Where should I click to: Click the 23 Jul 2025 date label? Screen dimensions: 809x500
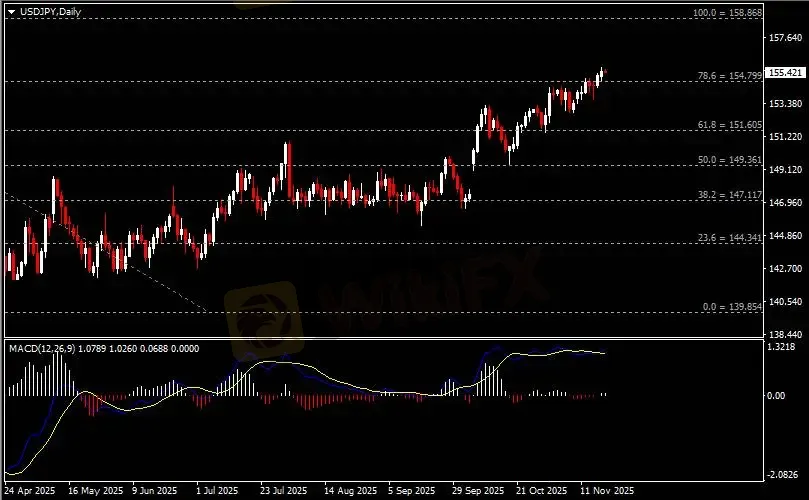click(x=283, y=490)
